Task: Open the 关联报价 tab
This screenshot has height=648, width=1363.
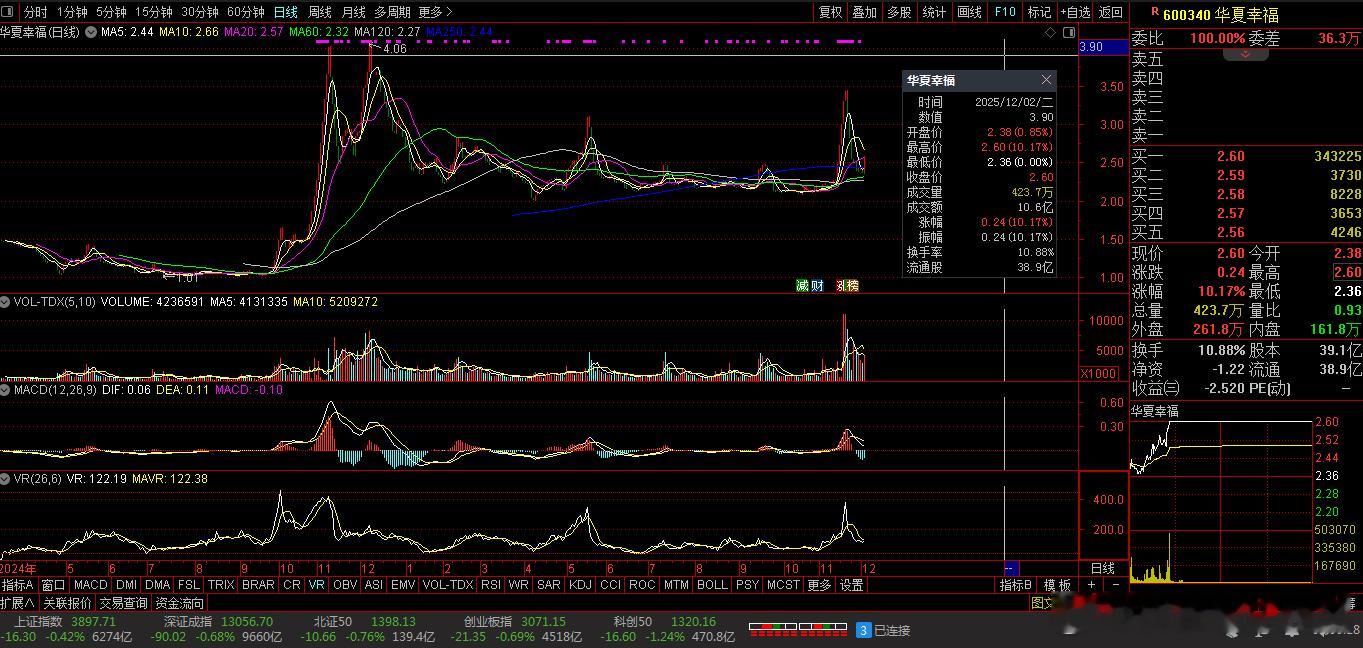Action: tap(67, 603)
